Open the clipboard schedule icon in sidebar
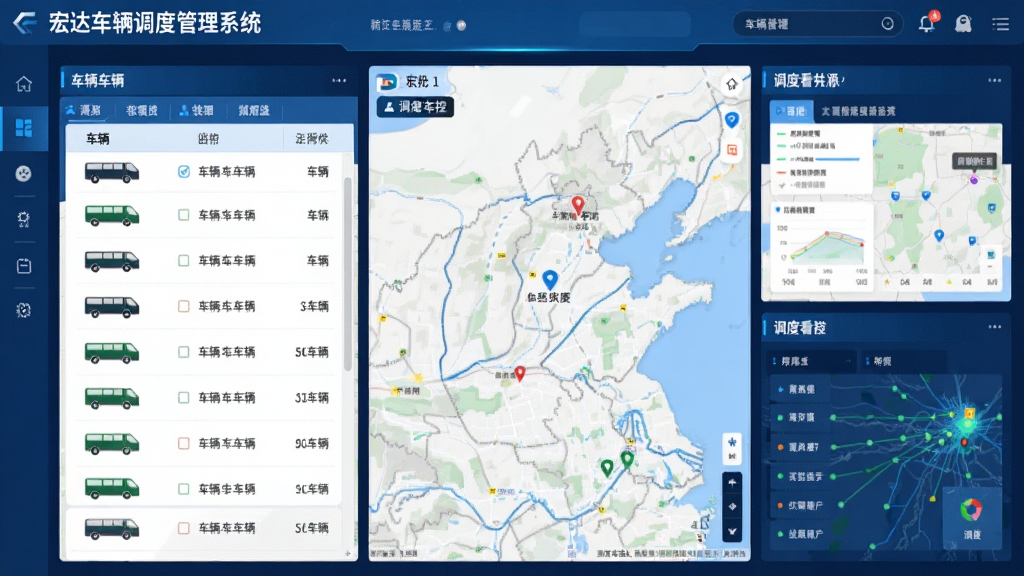Screen dimensions: 1024x576 click(24, 266)
